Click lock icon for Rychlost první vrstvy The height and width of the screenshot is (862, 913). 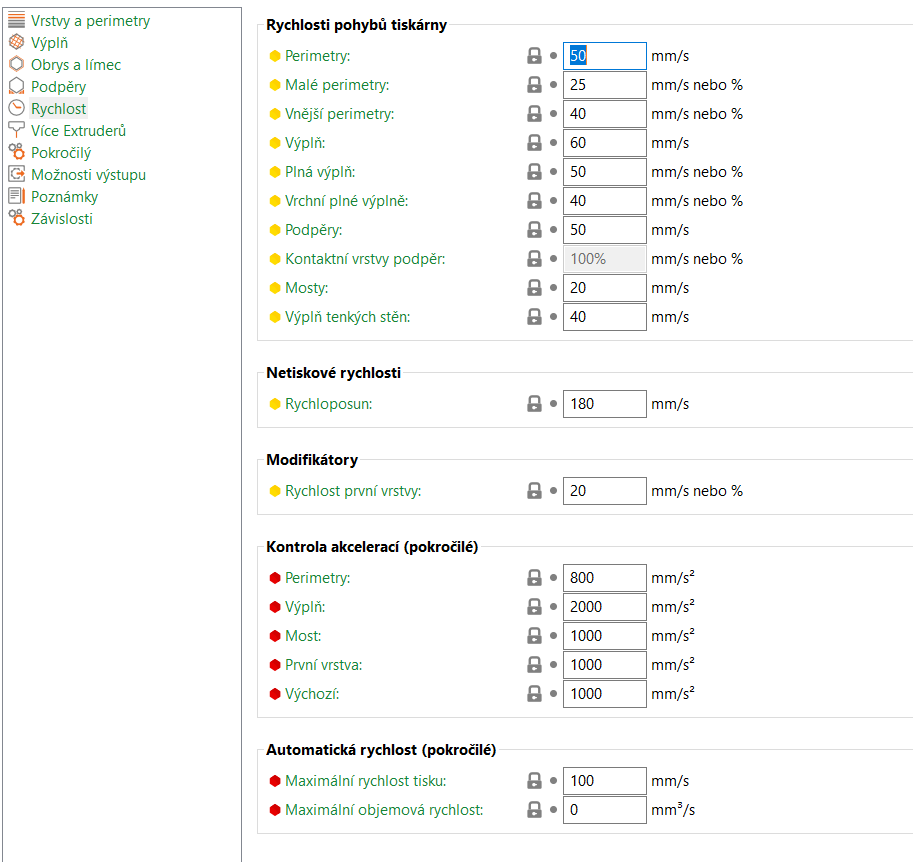(534, 491)
